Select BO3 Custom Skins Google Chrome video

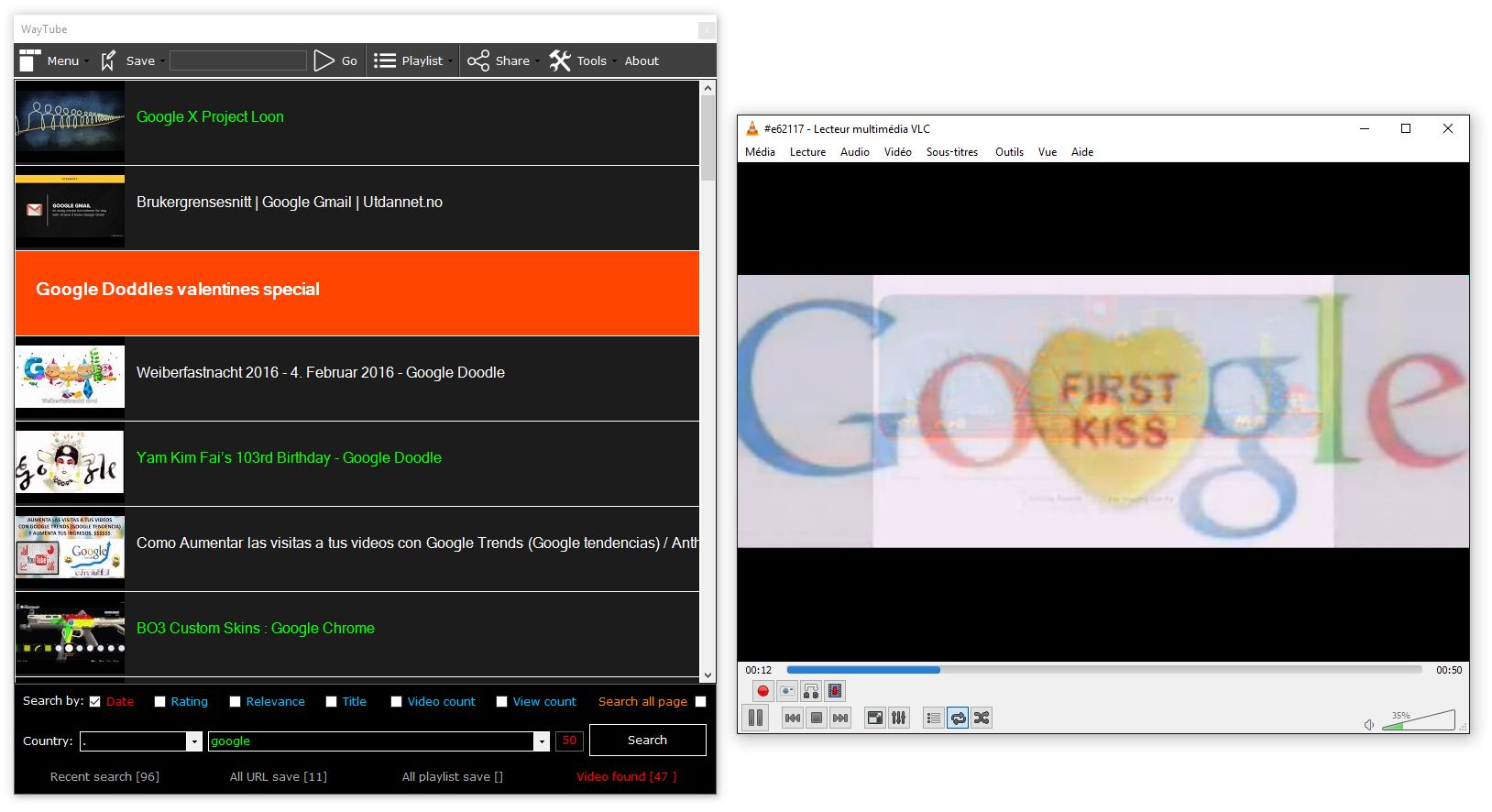[357, 634]
